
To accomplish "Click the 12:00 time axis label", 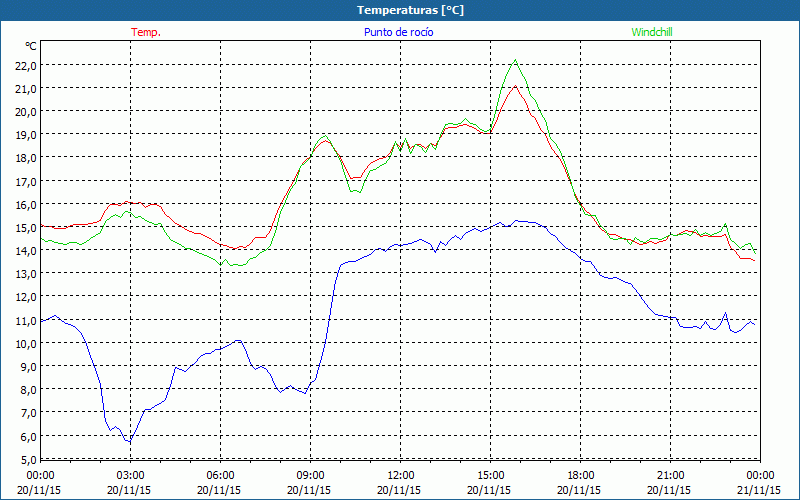I will click(x=400, y=475).
